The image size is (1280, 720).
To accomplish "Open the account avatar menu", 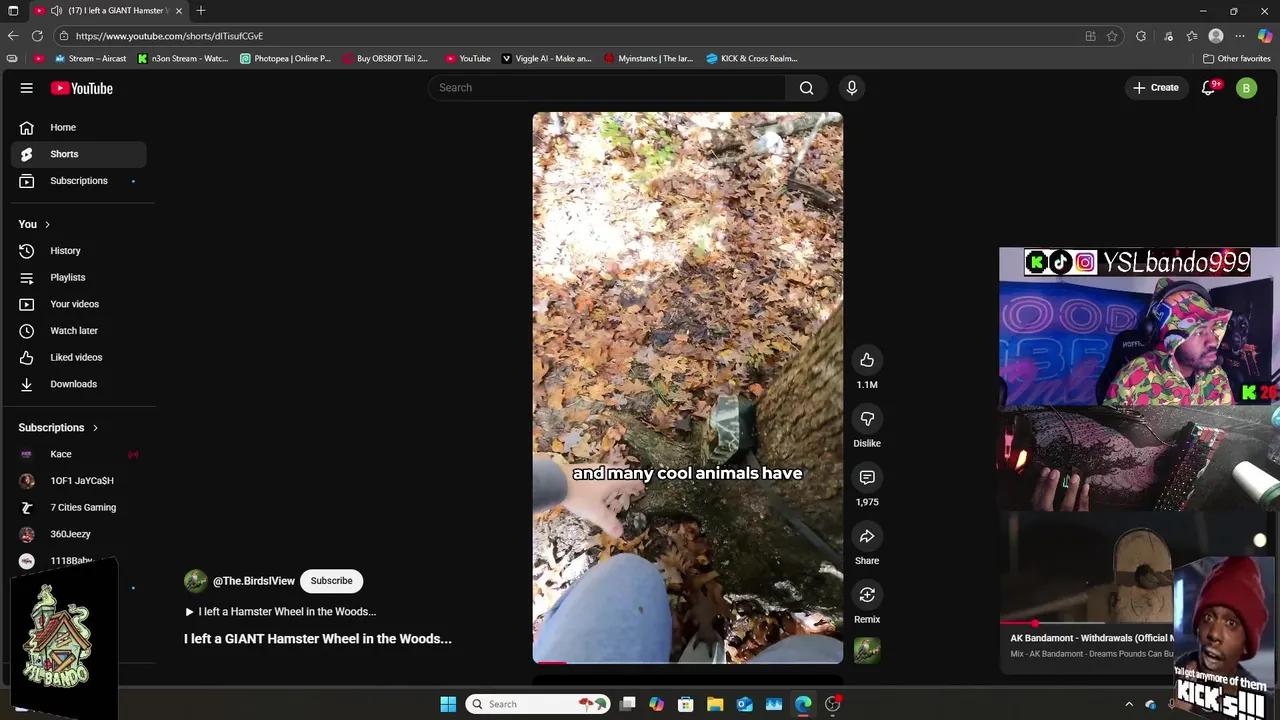I will [1246, 88].
